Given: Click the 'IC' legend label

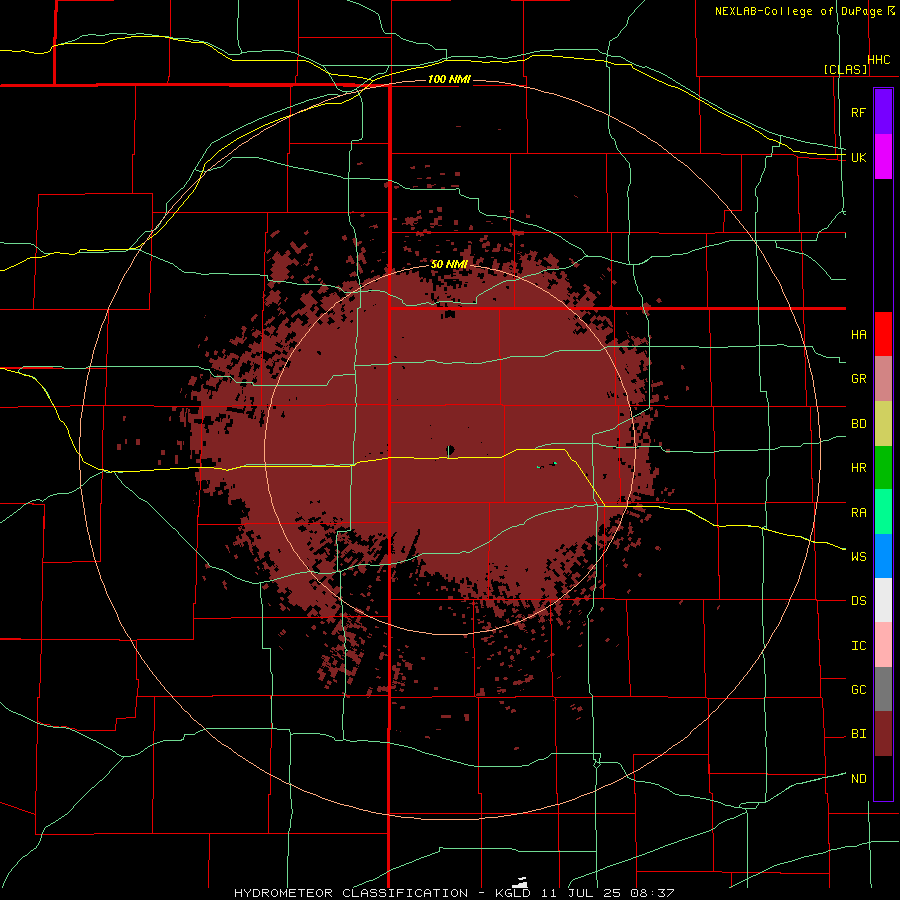Looking at the screenshot, I should (x=858, y=645).
